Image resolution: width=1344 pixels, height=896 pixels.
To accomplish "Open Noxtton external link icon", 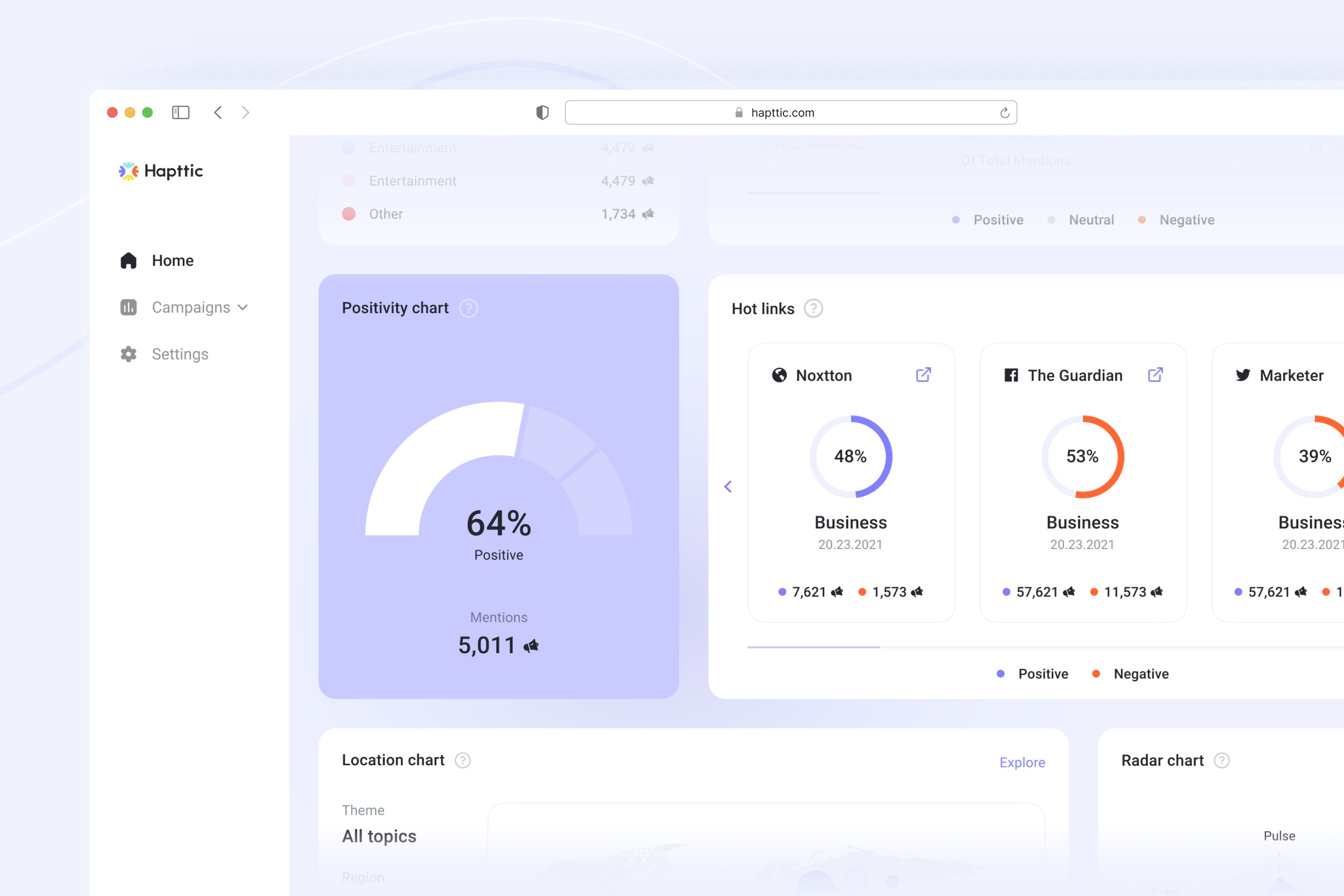I will coord(923,375).
